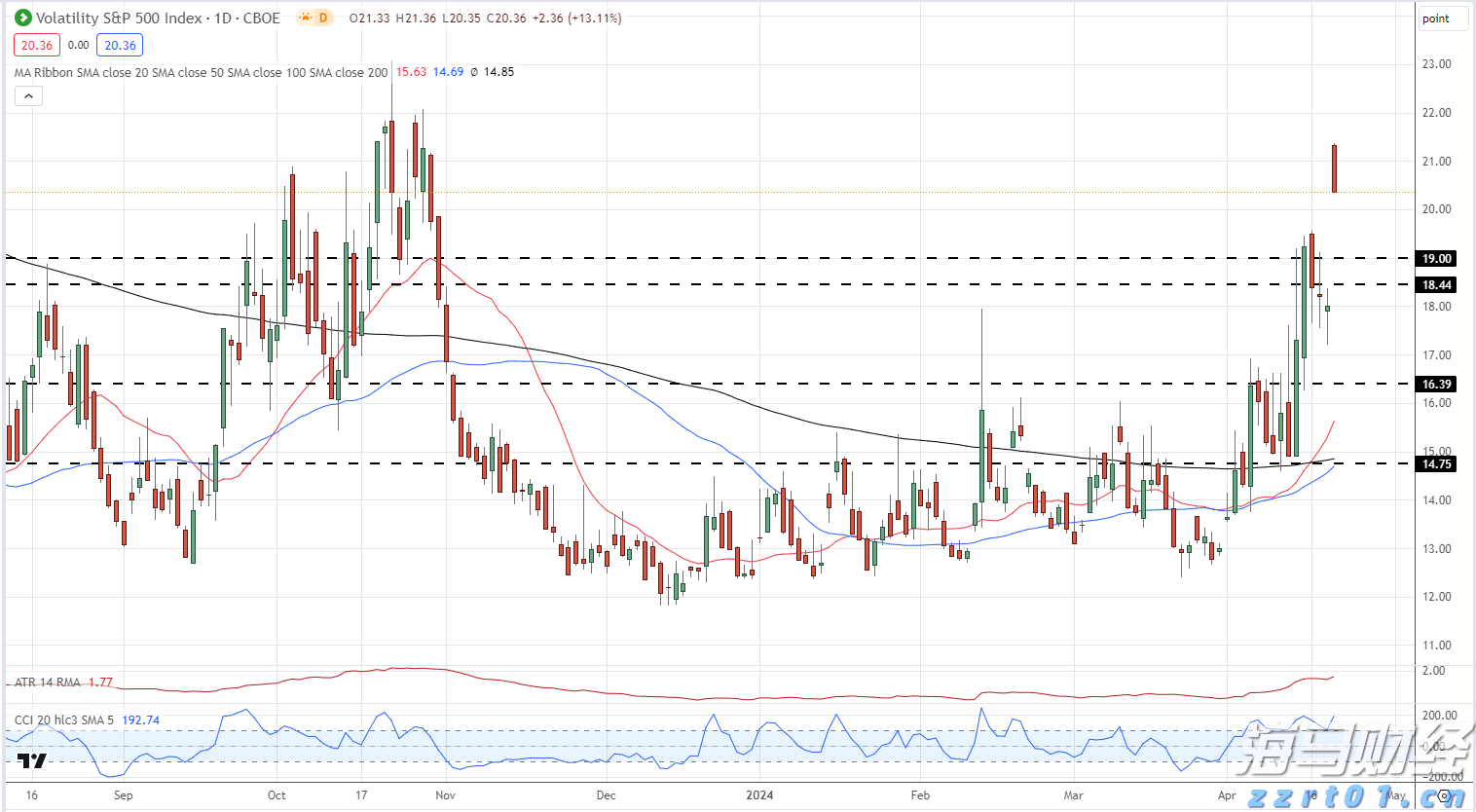Click the 19.00 horizontal line price label
Screen dimensions: 1476x812
coord(1437,259)
